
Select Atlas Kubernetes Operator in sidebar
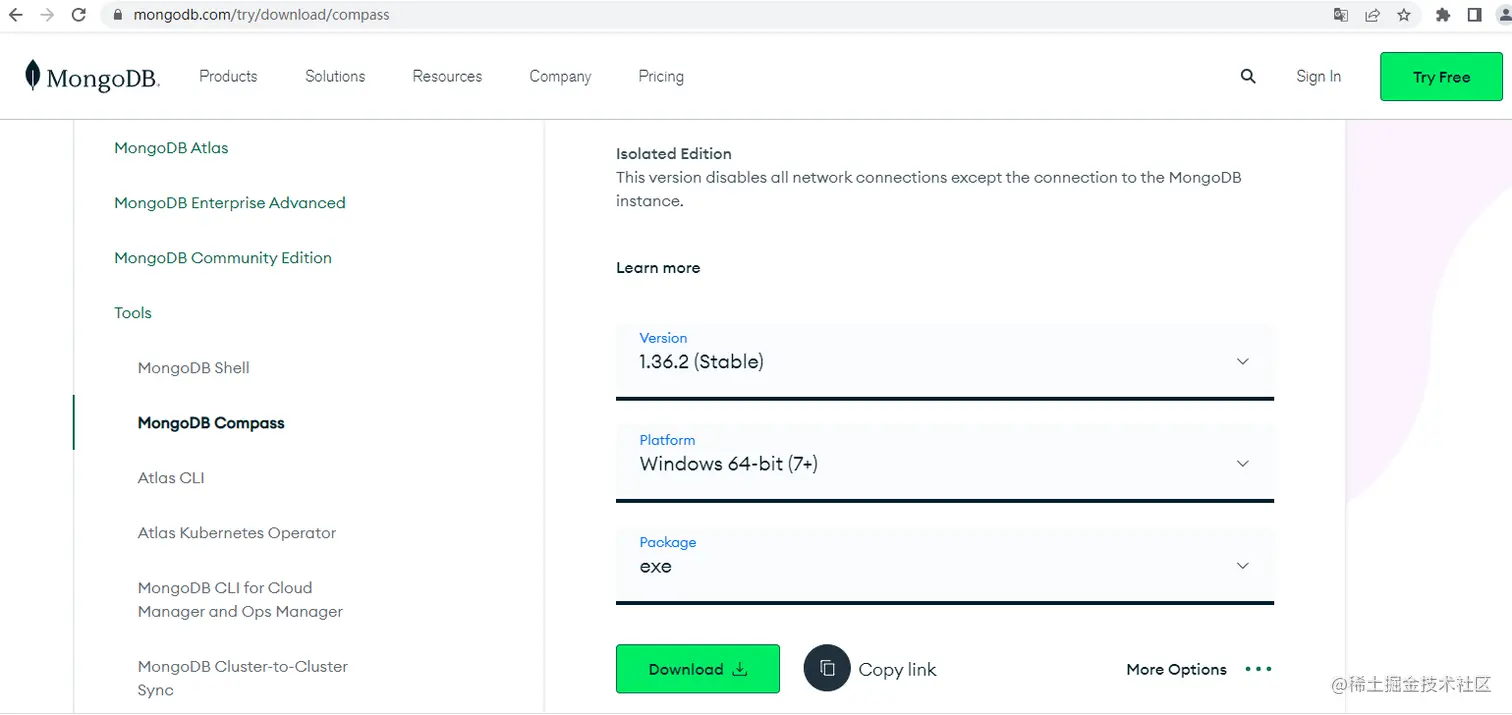237,533
